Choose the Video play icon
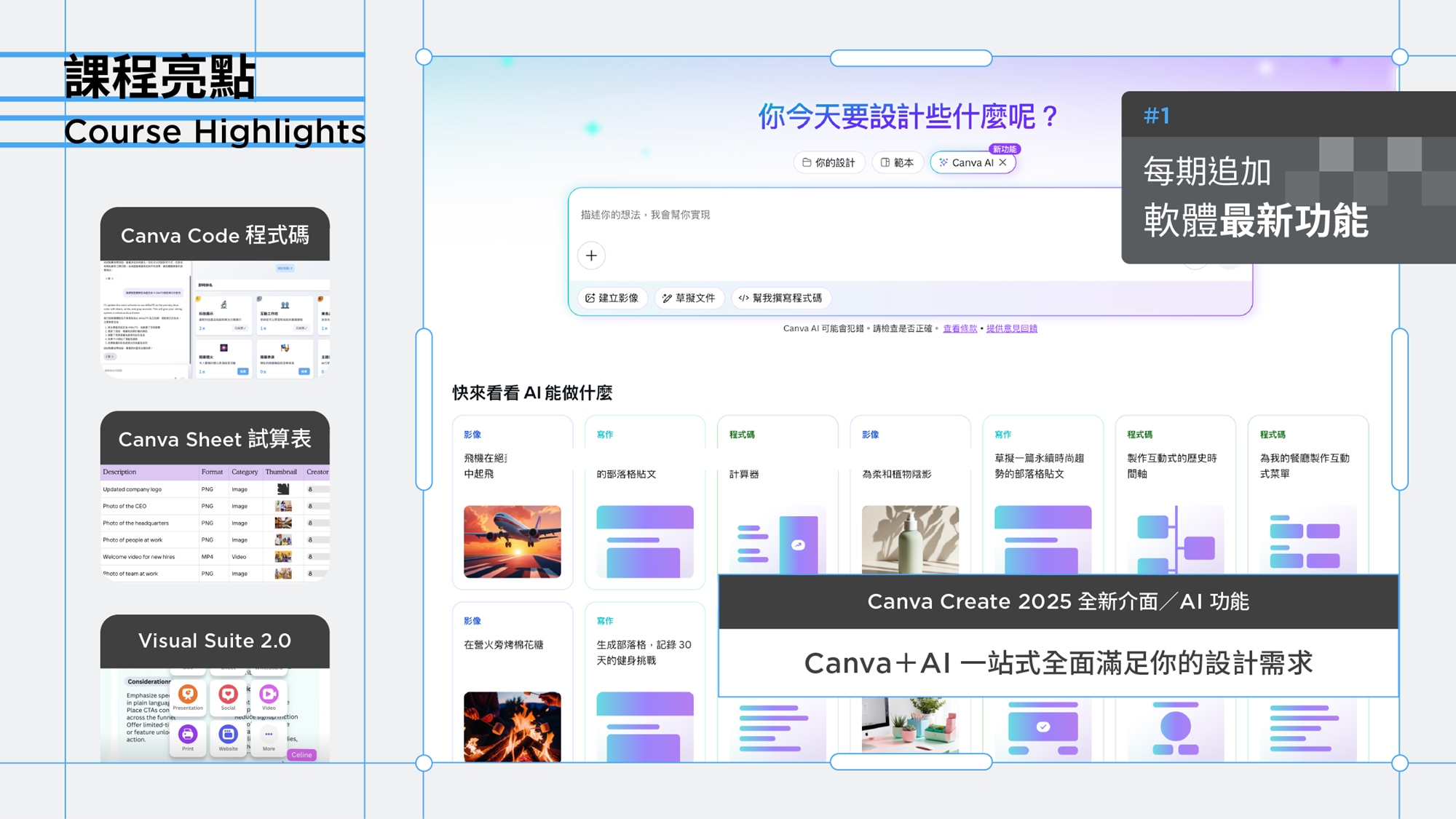This screenshot has height=819, width=1456. pos(269,695)
